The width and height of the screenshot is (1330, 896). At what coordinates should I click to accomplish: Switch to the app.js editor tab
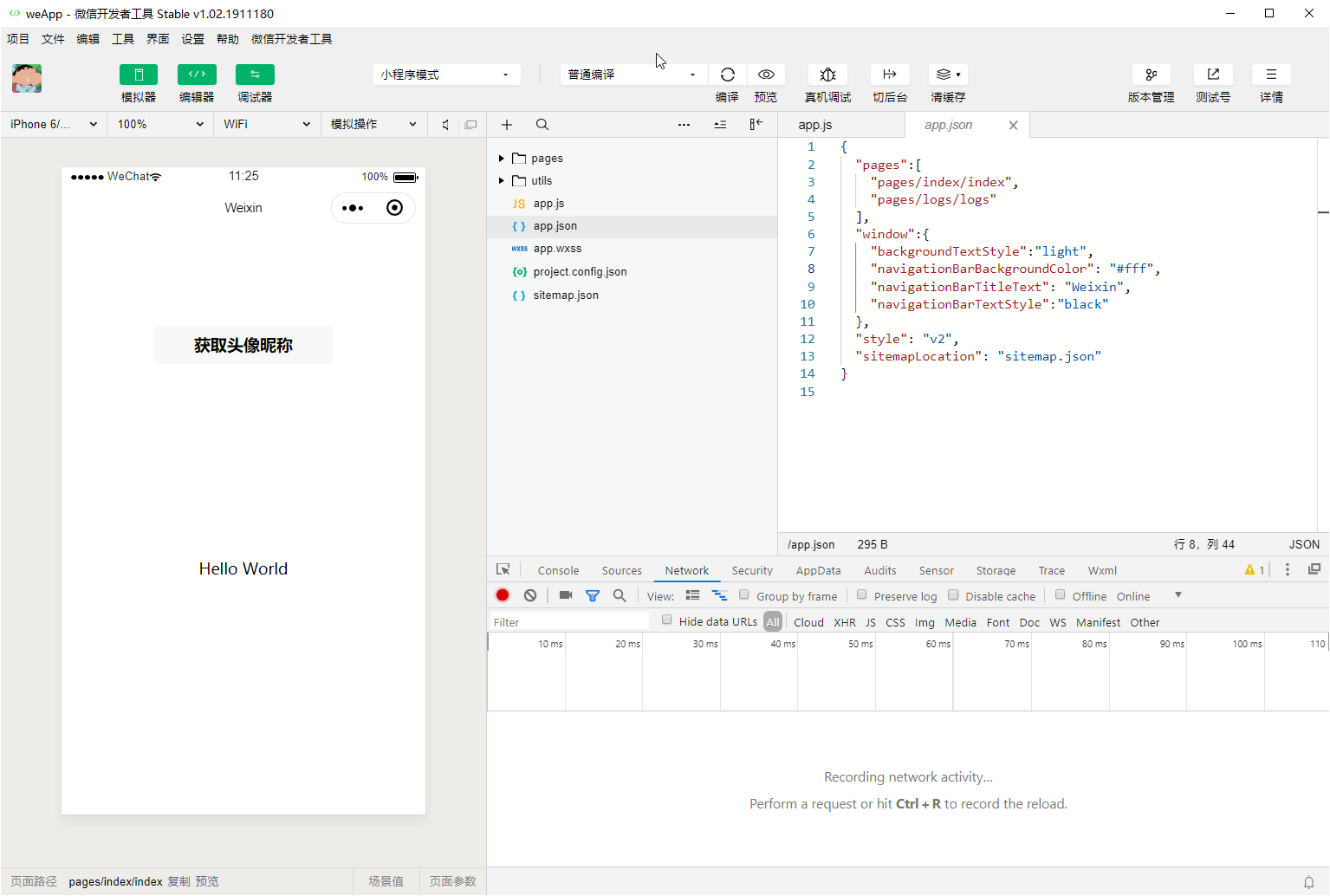coord(815,125)
